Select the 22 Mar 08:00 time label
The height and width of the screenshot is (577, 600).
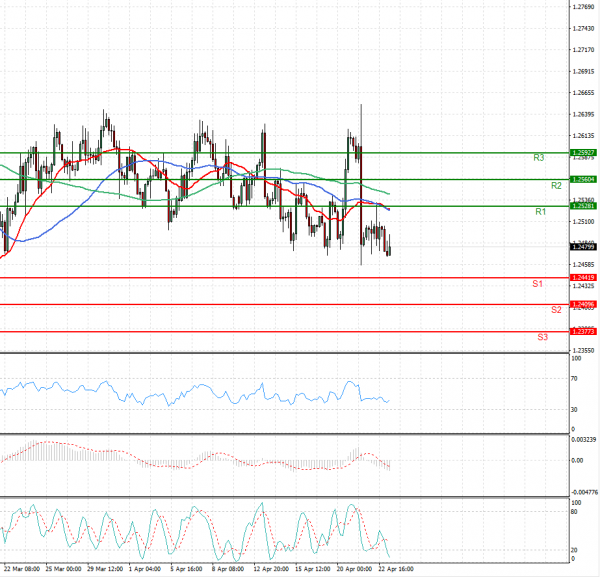pos(22,569)
